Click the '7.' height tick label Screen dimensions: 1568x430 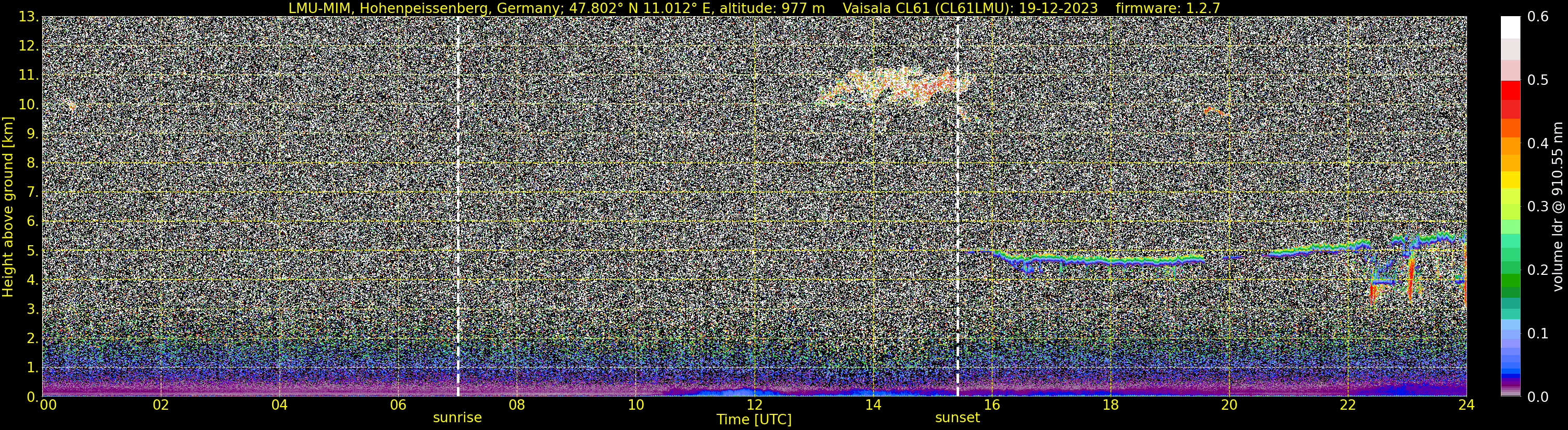click(x=33, y=193)
